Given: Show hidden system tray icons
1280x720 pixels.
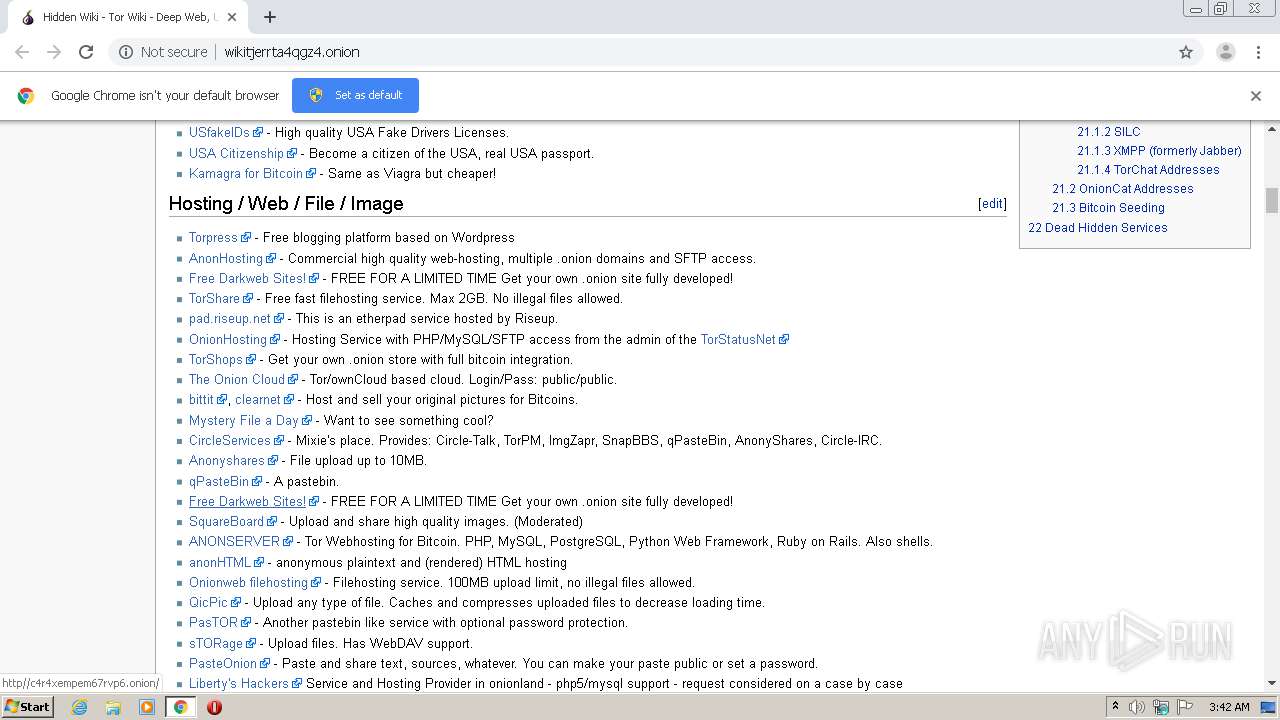Looking at the screenshot, I should point(1115,707).
